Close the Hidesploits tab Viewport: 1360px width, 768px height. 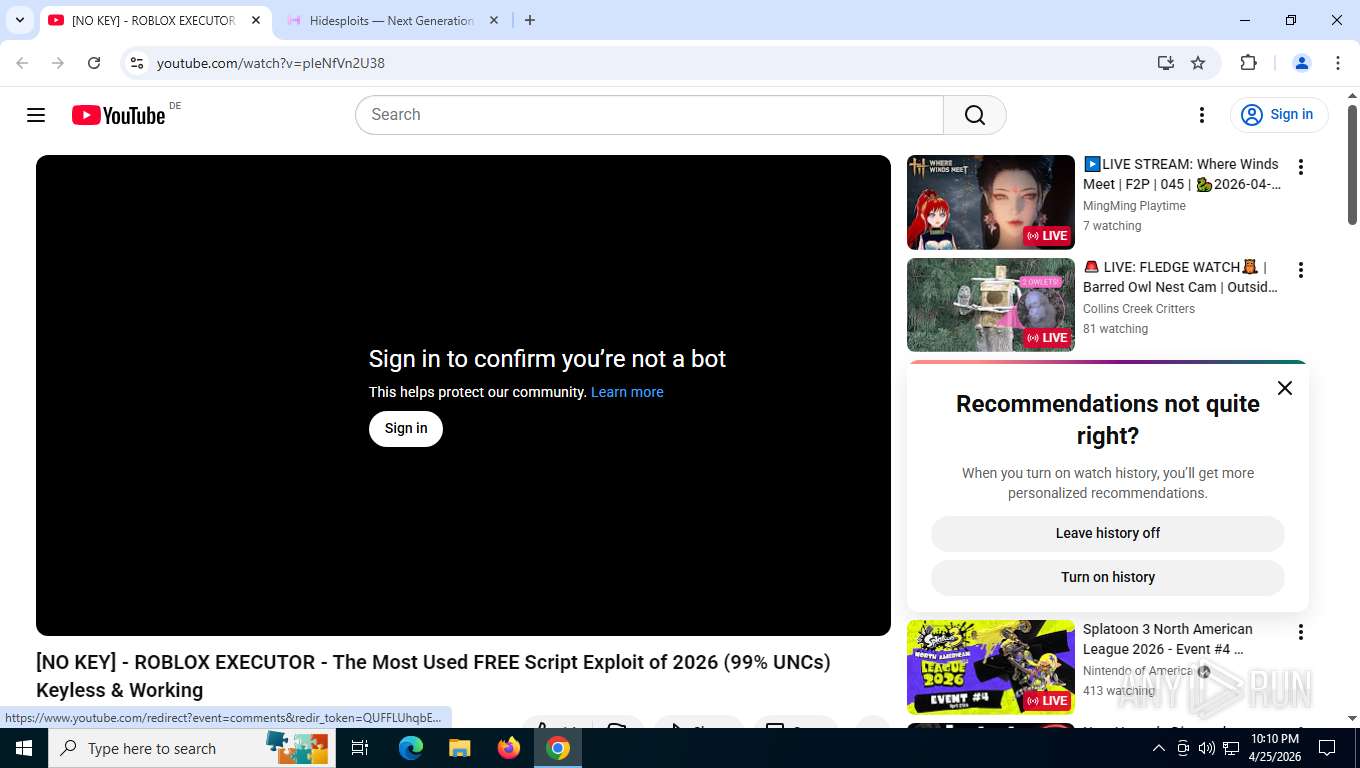(x=495, y=20)
